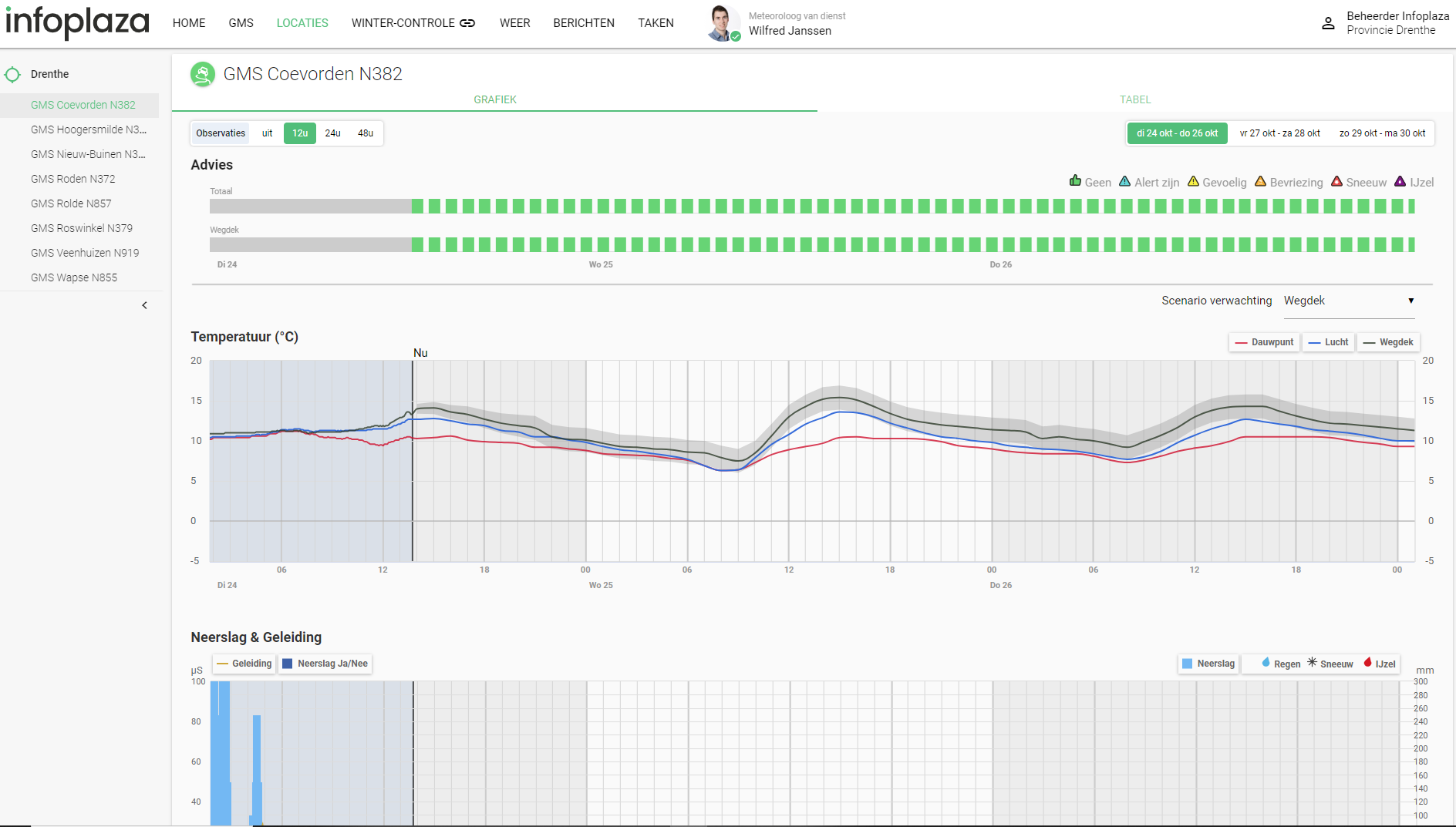Viewport: 1456px width, 827px height.
Task: Select the 12u observation range
Action: [x=300, y=133]
